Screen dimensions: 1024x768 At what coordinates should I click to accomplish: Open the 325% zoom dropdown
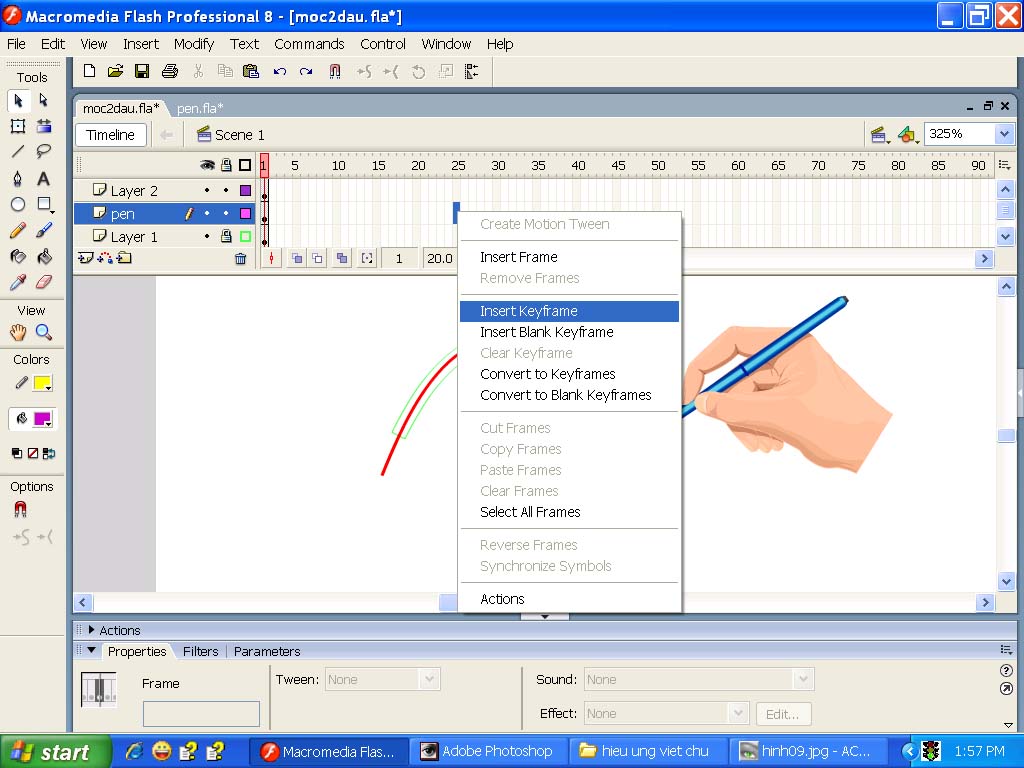coord(1004,134)
